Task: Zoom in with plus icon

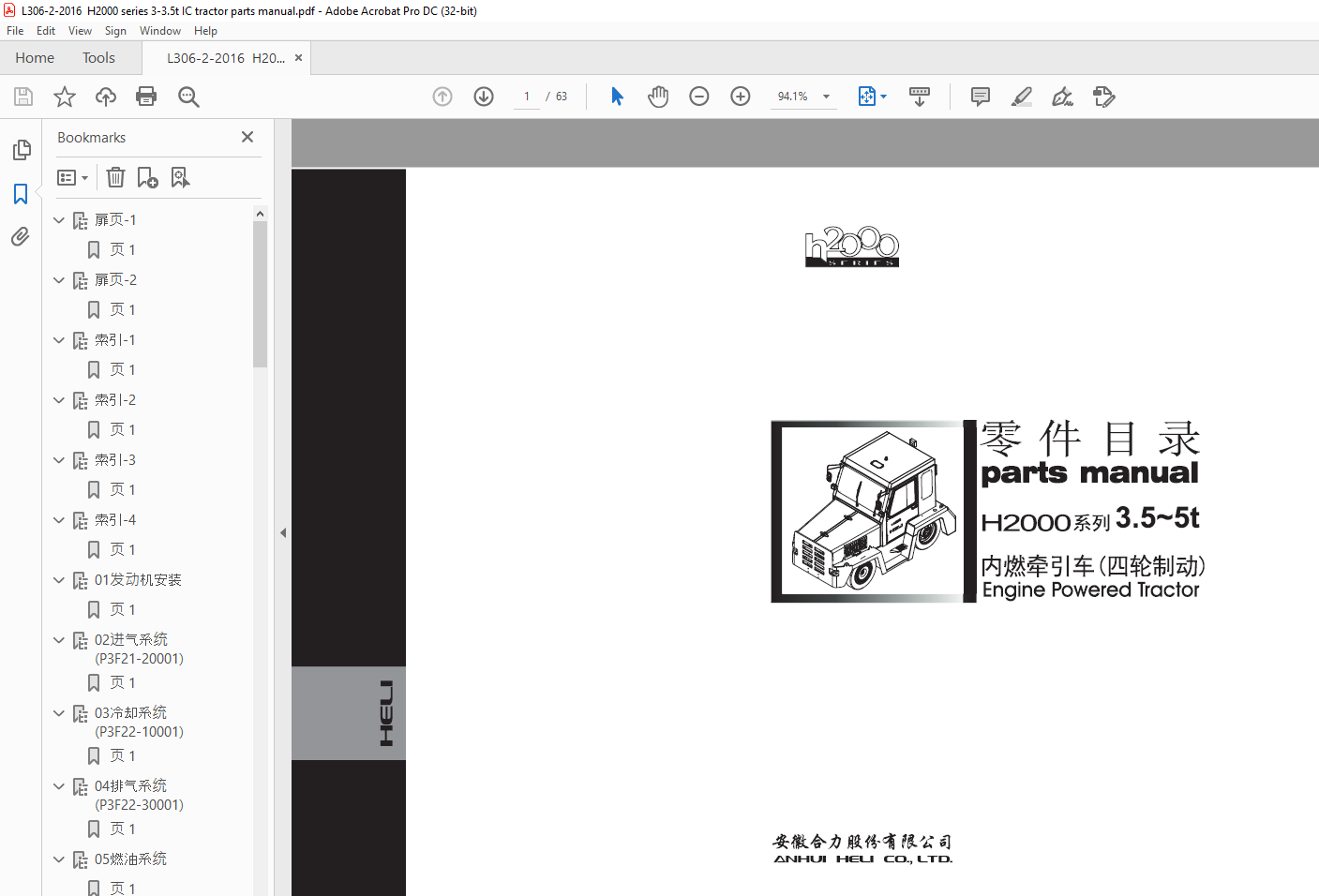Action: [x=741, y=97]
